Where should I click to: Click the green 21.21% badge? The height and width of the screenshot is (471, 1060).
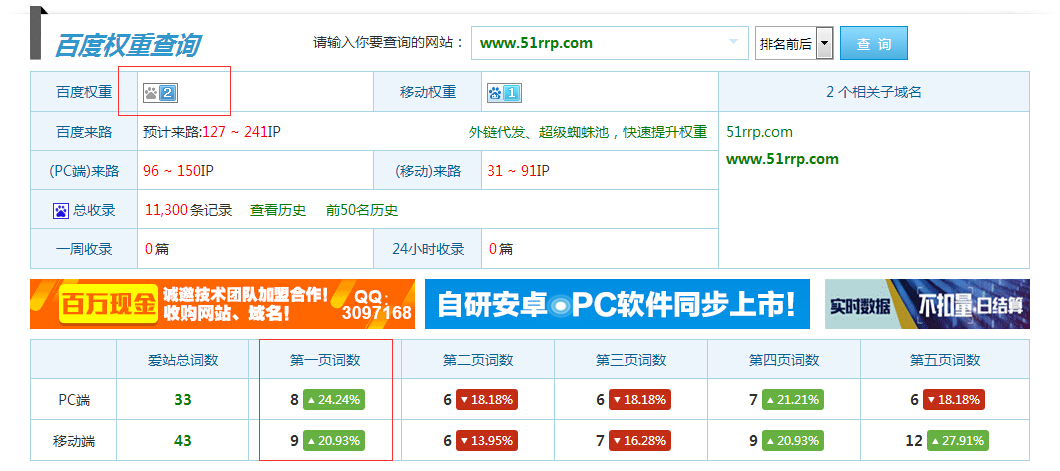click(x=792, y=400)
